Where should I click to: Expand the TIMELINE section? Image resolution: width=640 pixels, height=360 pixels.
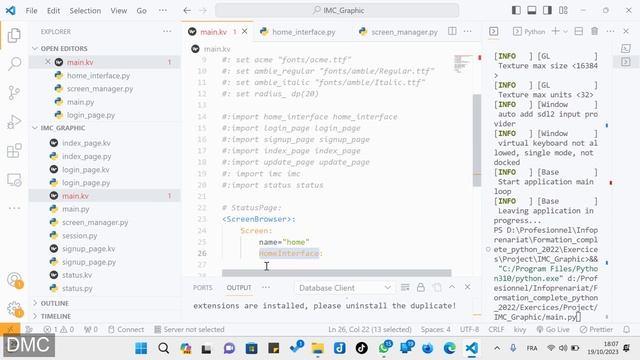pyautogui.click(x=105, y=316)
